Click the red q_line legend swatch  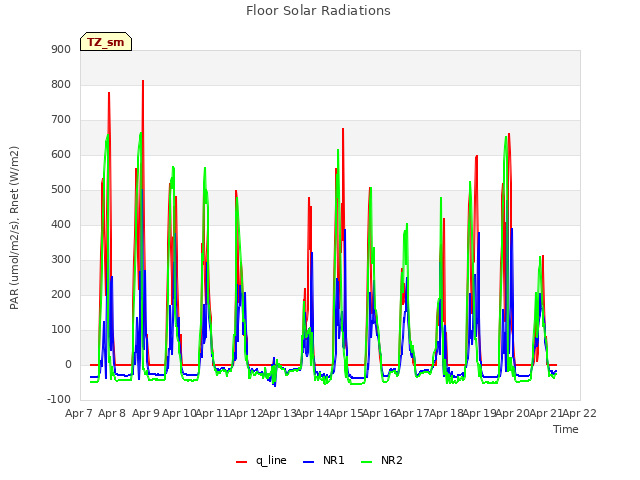click(x=241, y=462)
